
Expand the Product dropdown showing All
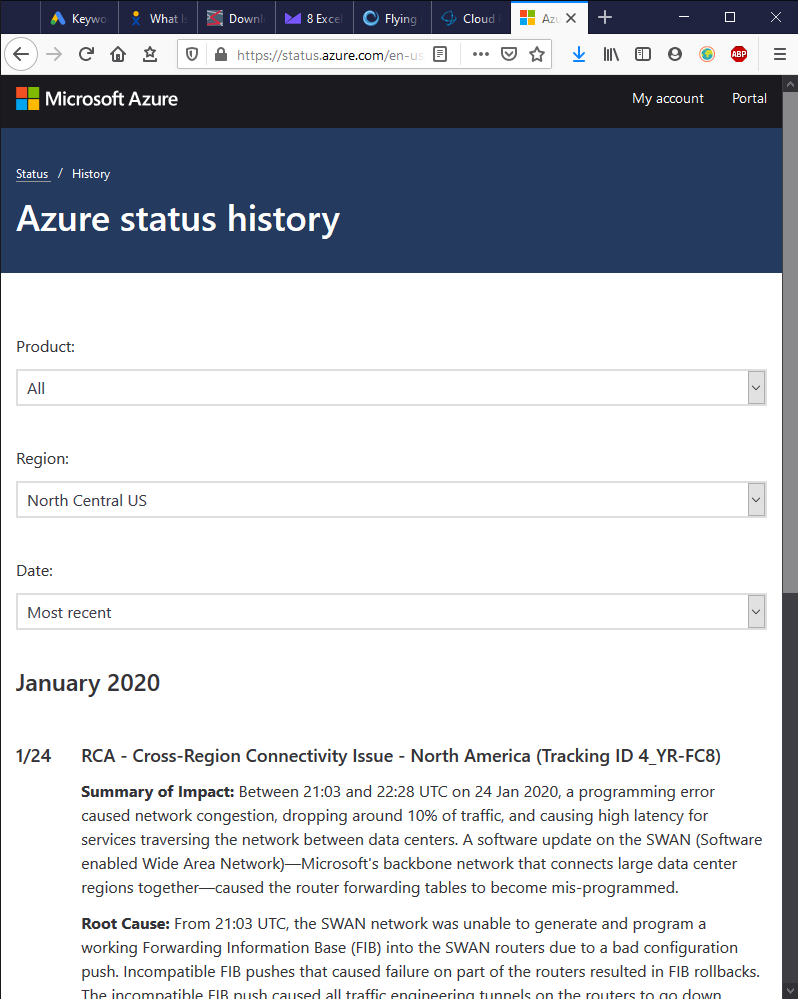coord(391,387)
